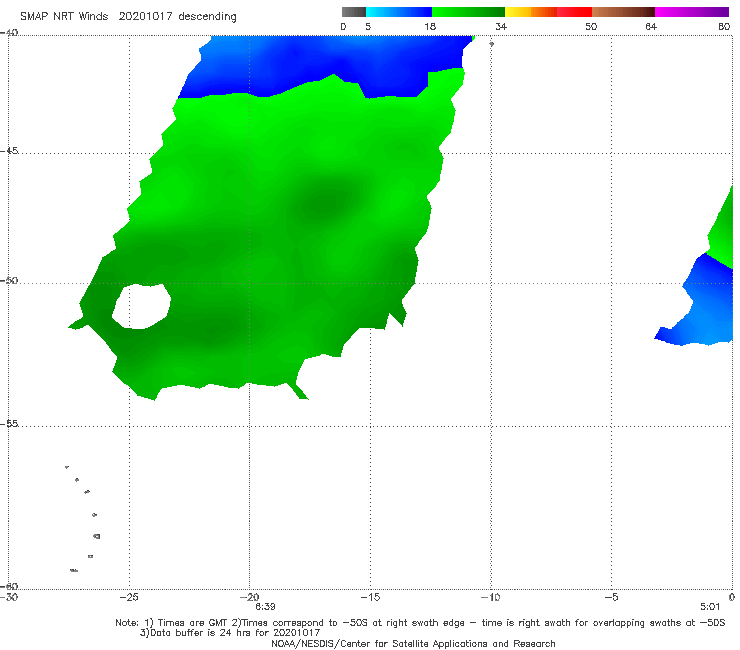The height and width of the screenshot is (650, 740).
Task: Click the color bar label '50'
Action: click(591, 26)
